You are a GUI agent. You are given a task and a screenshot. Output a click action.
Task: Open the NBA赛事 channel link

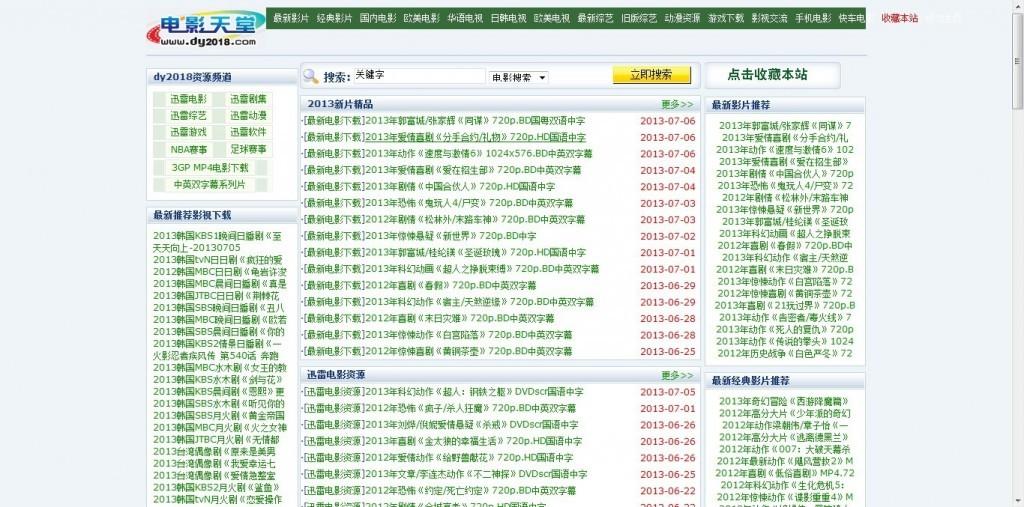187,149
